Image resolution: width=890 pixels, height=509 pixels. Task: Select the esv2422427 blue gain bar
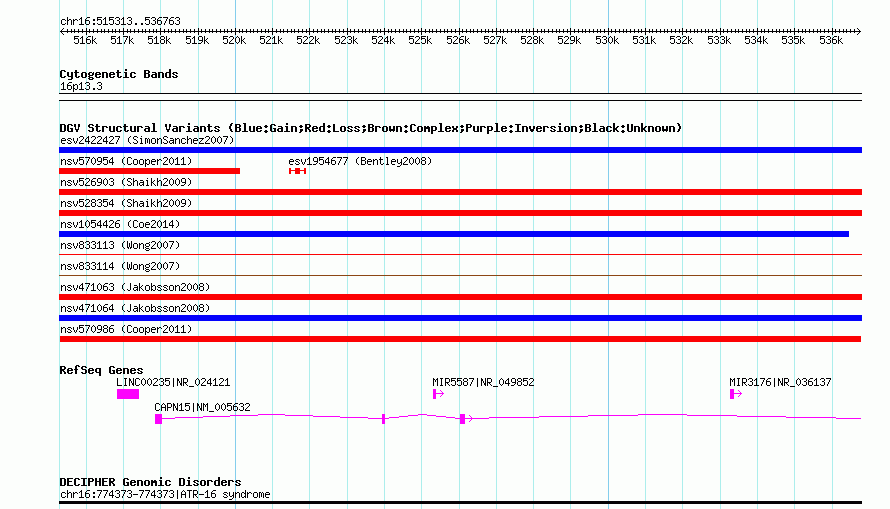coord(460,150)
